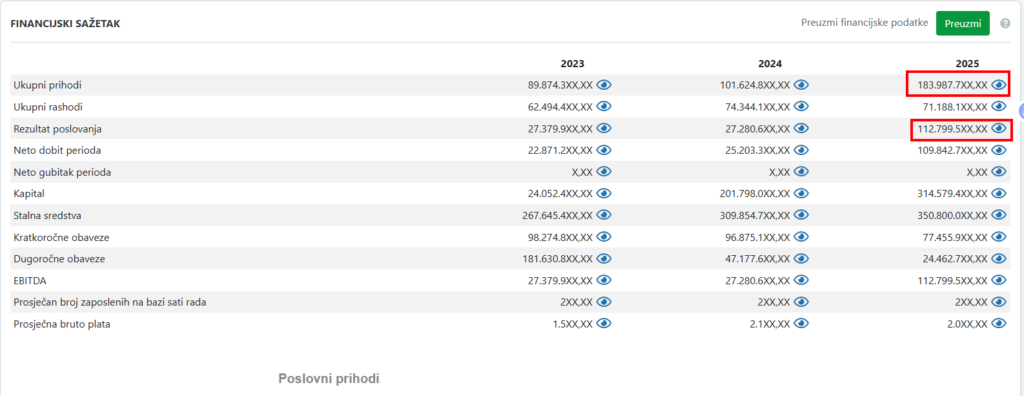
Task: Unmask Rezultat poslovanja 2023 amount
Action: pos(604,128)
